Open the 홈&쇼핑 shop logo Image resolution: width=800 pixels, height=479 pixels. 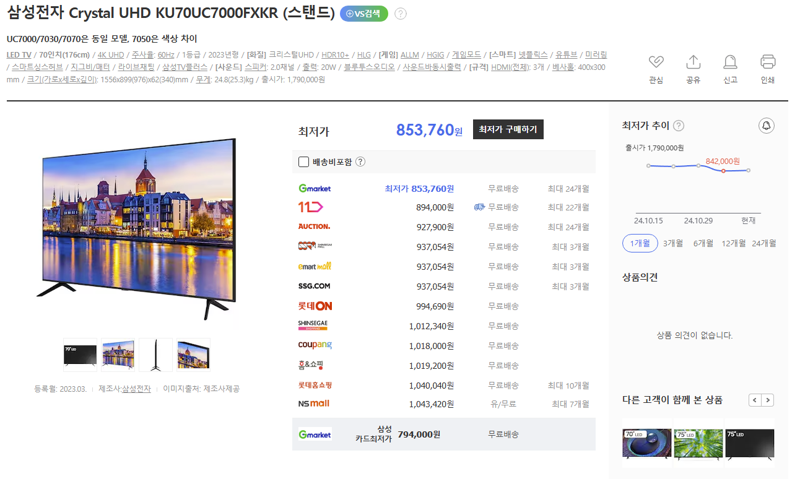point(311,365)
